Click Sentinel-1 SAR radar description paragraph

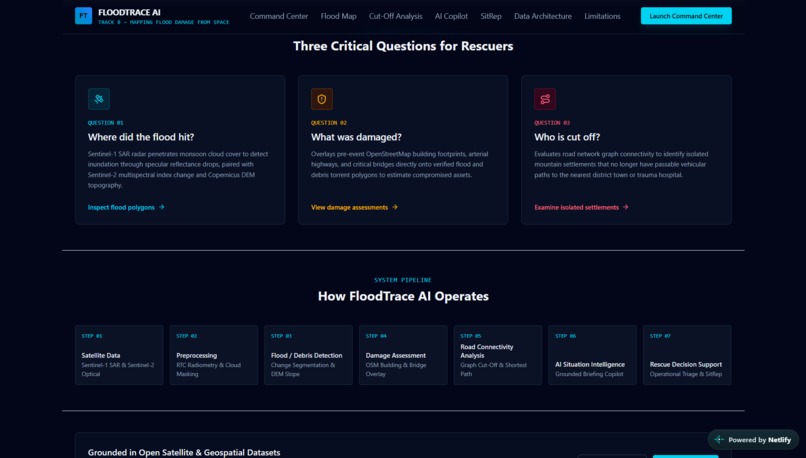coord(178,170)
